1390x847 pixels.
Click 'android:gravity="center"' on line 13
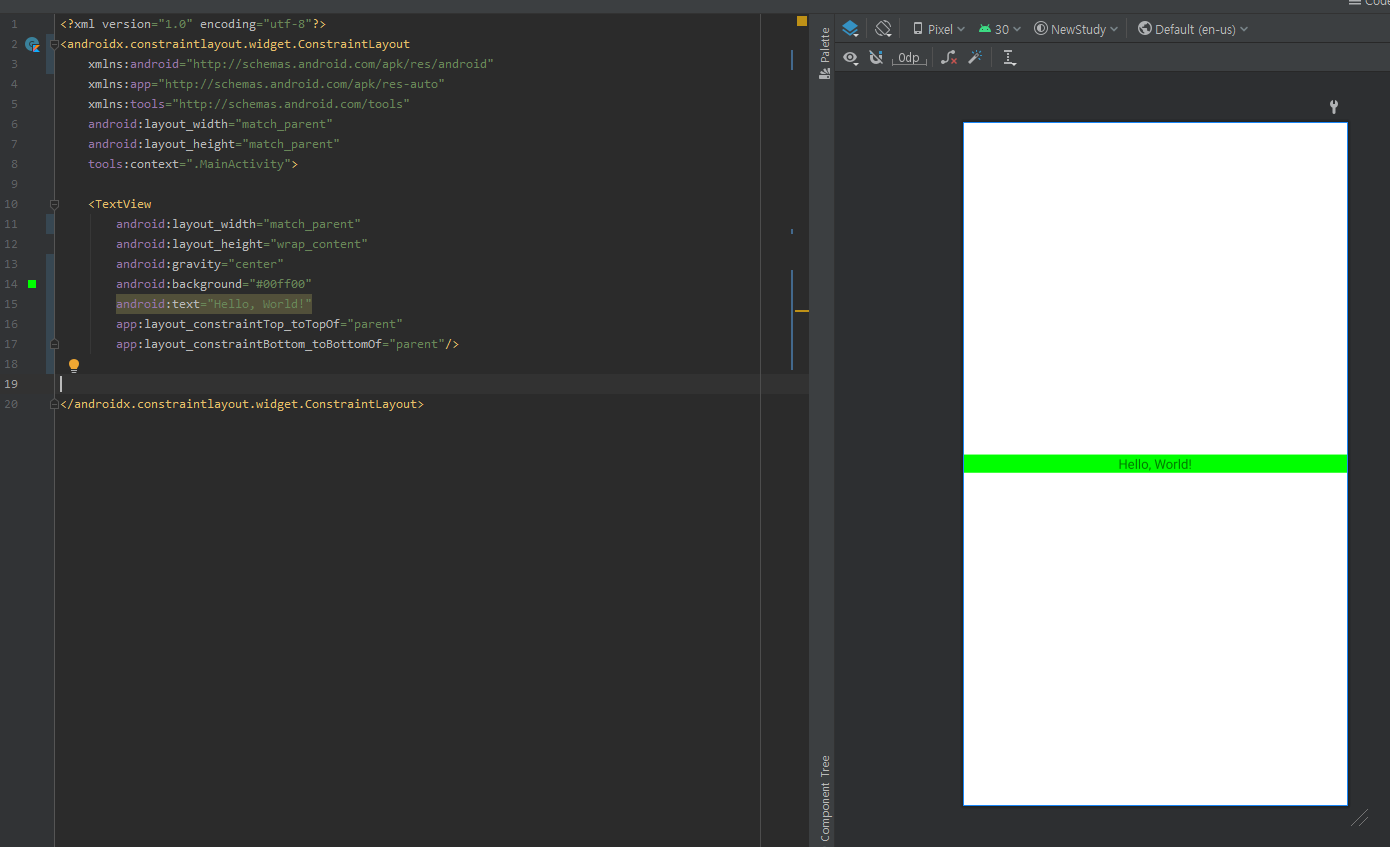click(200, 264)
